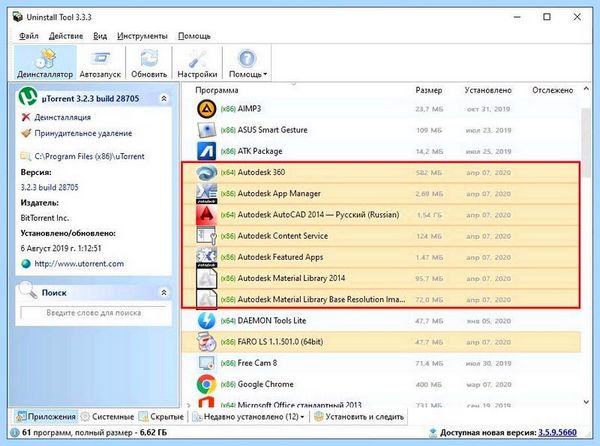Click the ATK Package icon

click(x=207, y=151)
